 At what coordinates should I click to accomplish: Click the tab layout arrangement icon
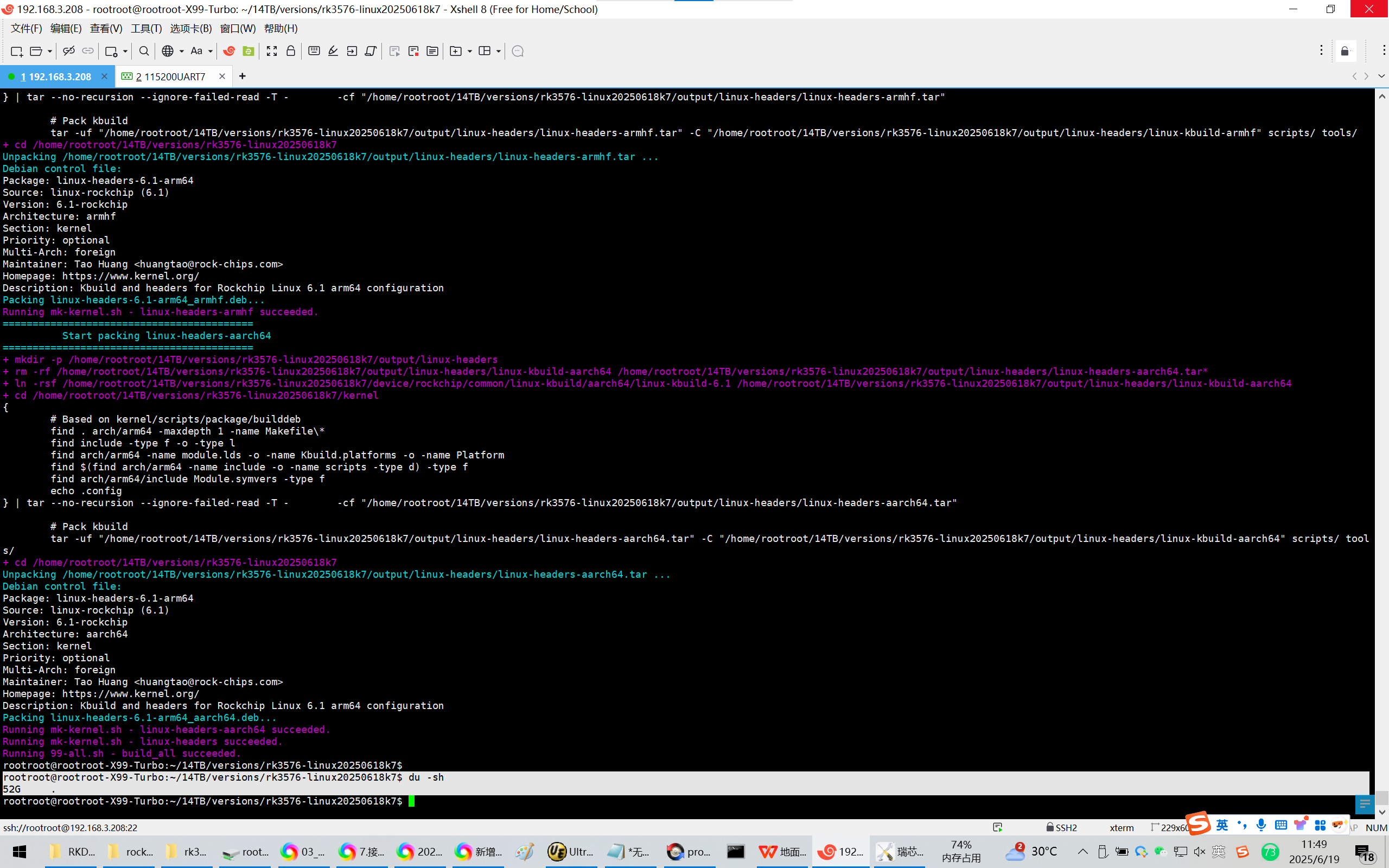(x=485, y=52)
